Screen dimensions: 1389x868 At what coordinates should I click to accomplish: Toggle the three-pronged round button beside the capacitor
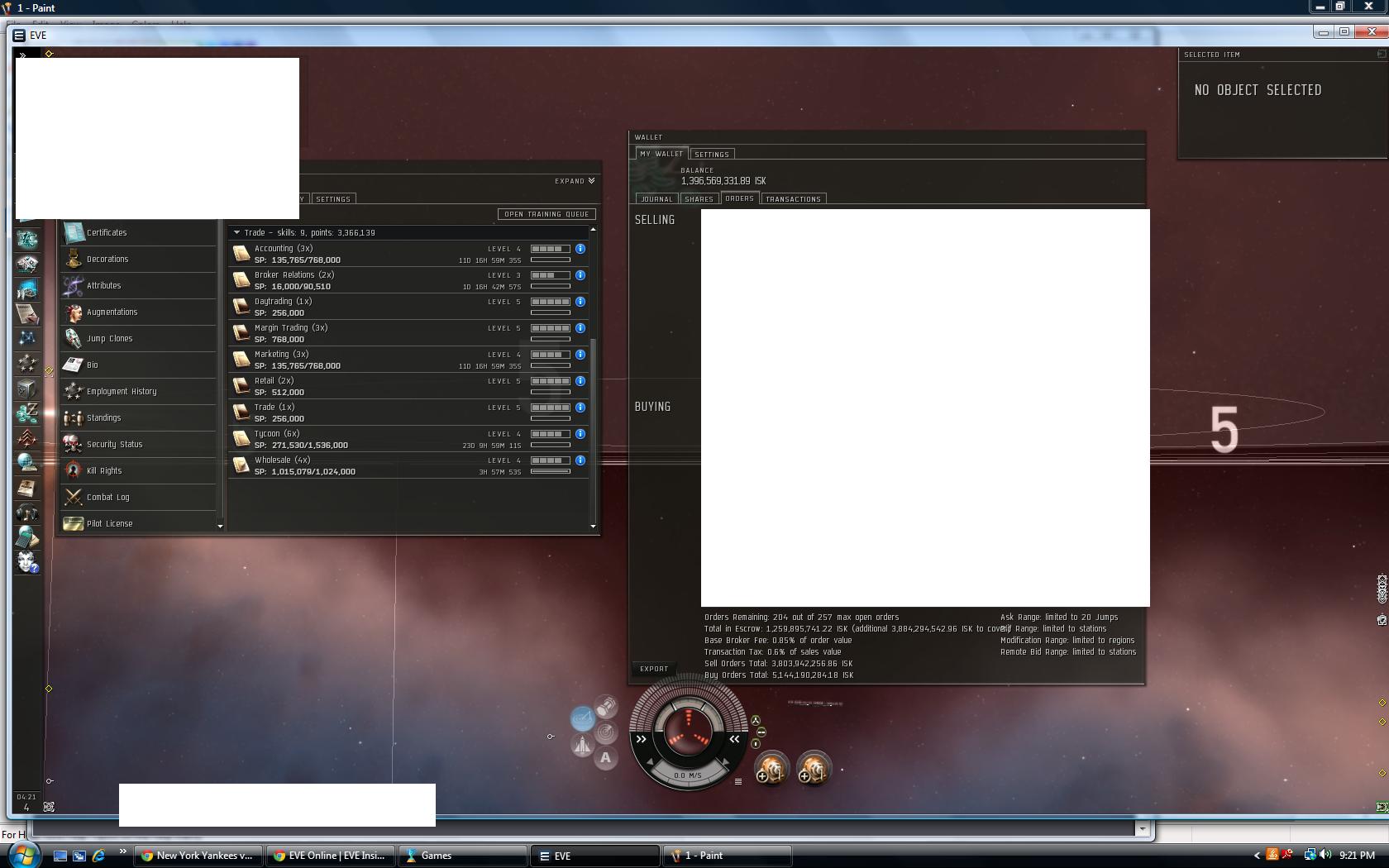pos(755,721)
